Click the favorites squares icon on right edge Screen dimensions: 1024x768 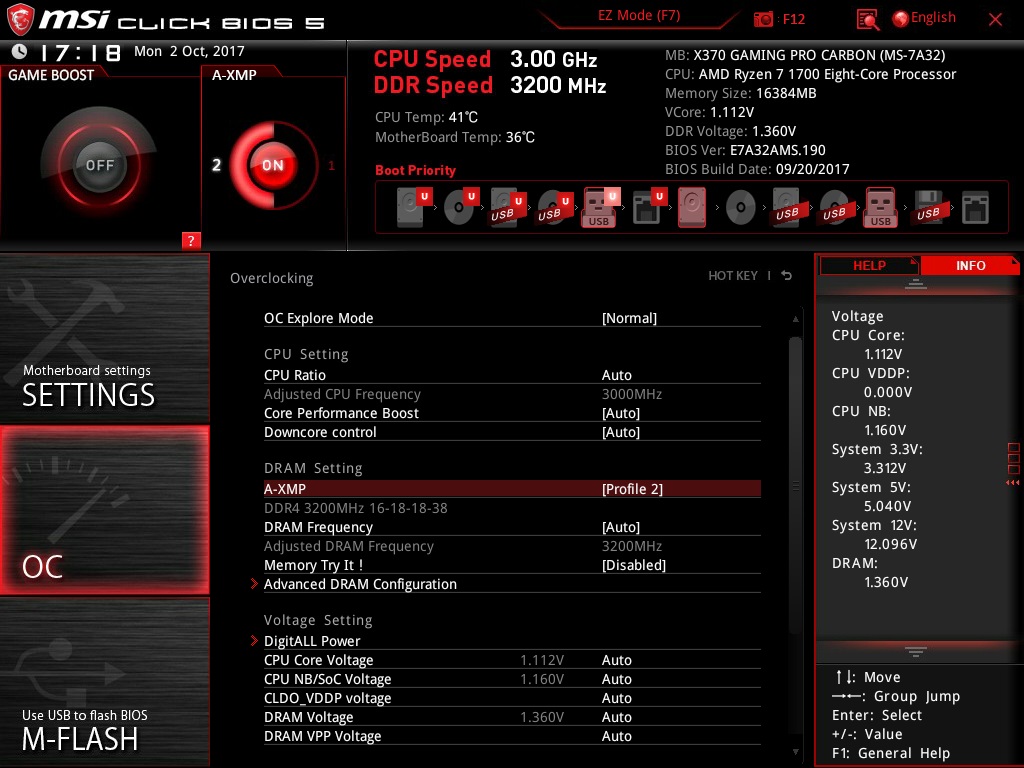[1014, 458]
